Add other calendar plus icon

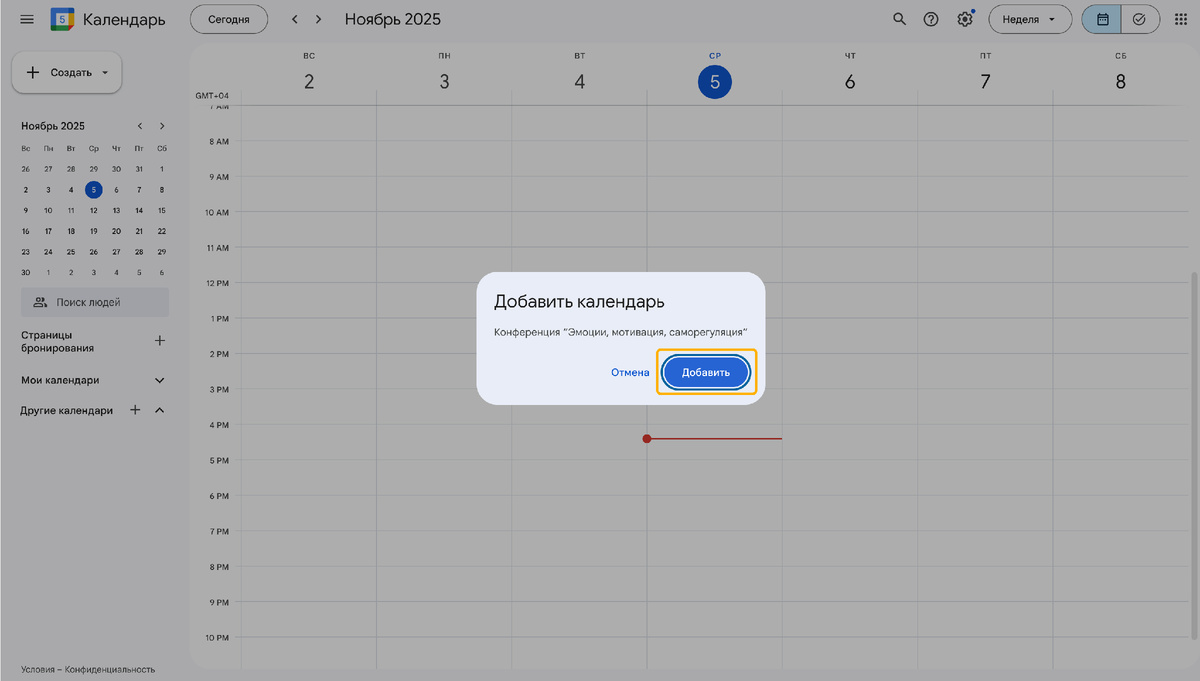[135, 410]
